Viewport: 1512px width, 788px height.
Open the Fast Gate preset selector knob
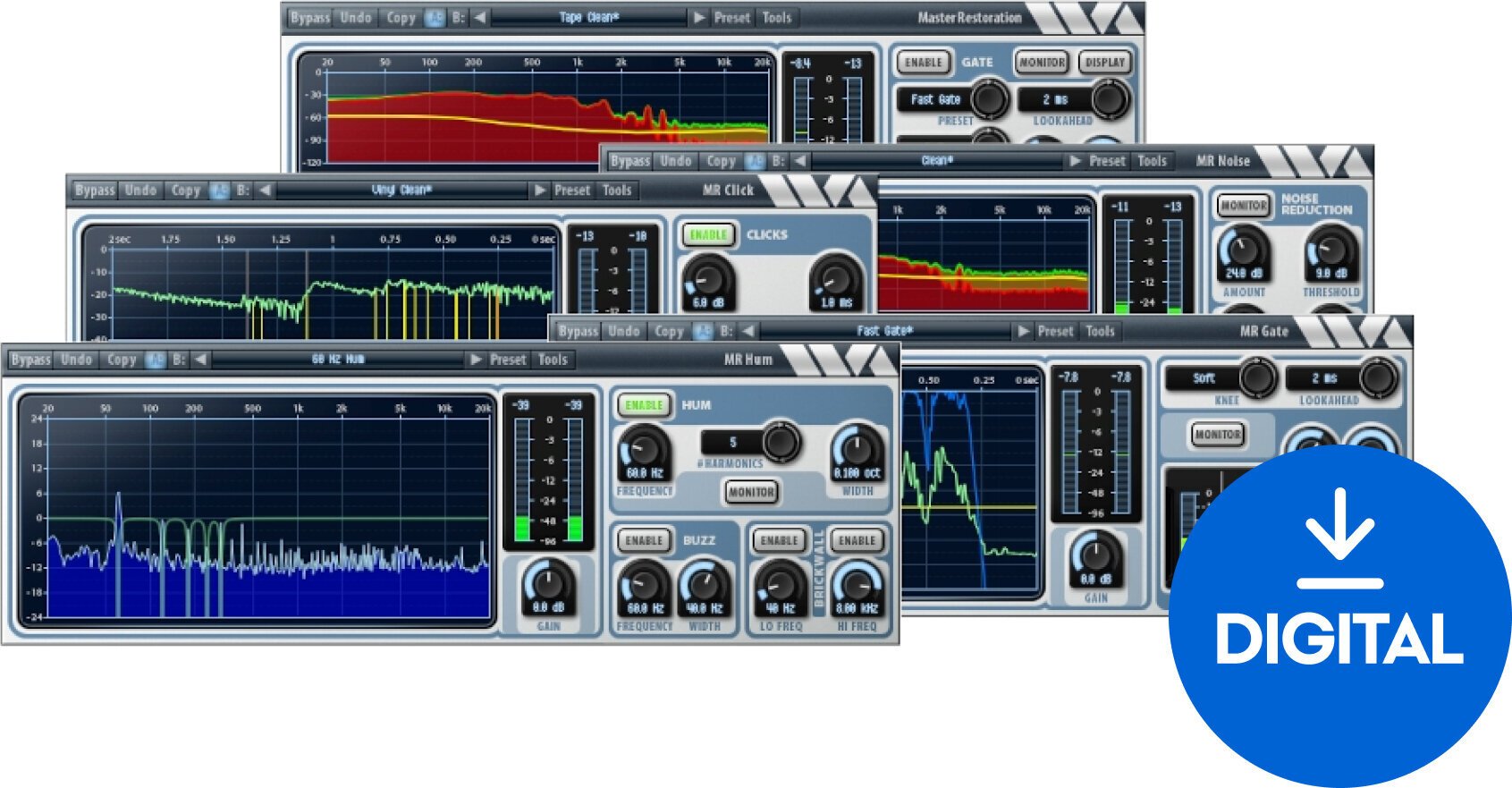989,98
